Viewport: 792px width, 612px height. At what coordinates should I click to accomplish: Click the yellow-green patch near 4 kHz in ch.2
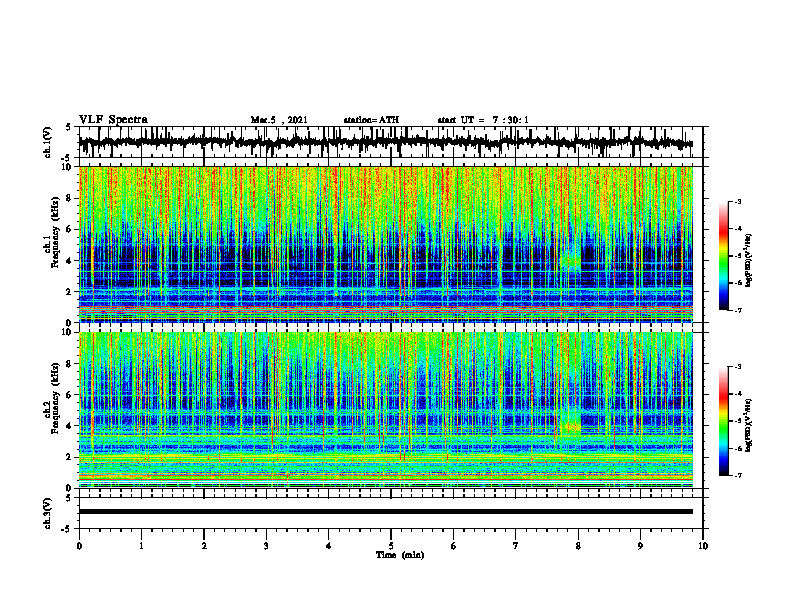click(x=571, y=426)
